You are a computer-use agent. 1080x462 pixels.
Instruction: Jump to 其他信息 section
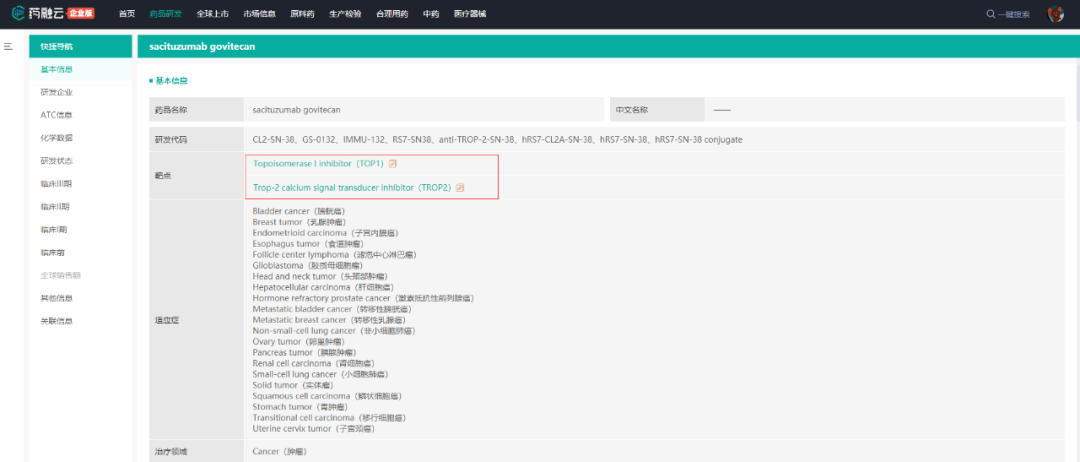click(x=56, y=298)
